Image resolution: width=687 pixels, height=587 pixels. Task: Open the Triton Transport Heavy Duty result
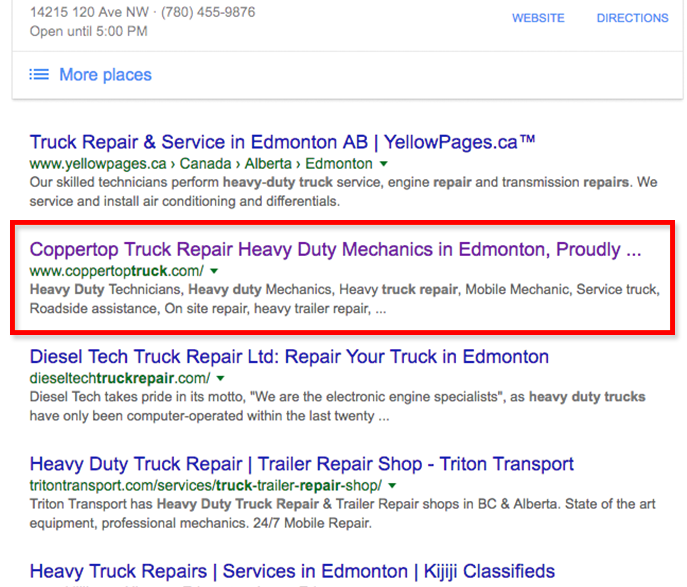tap(301, 464)
